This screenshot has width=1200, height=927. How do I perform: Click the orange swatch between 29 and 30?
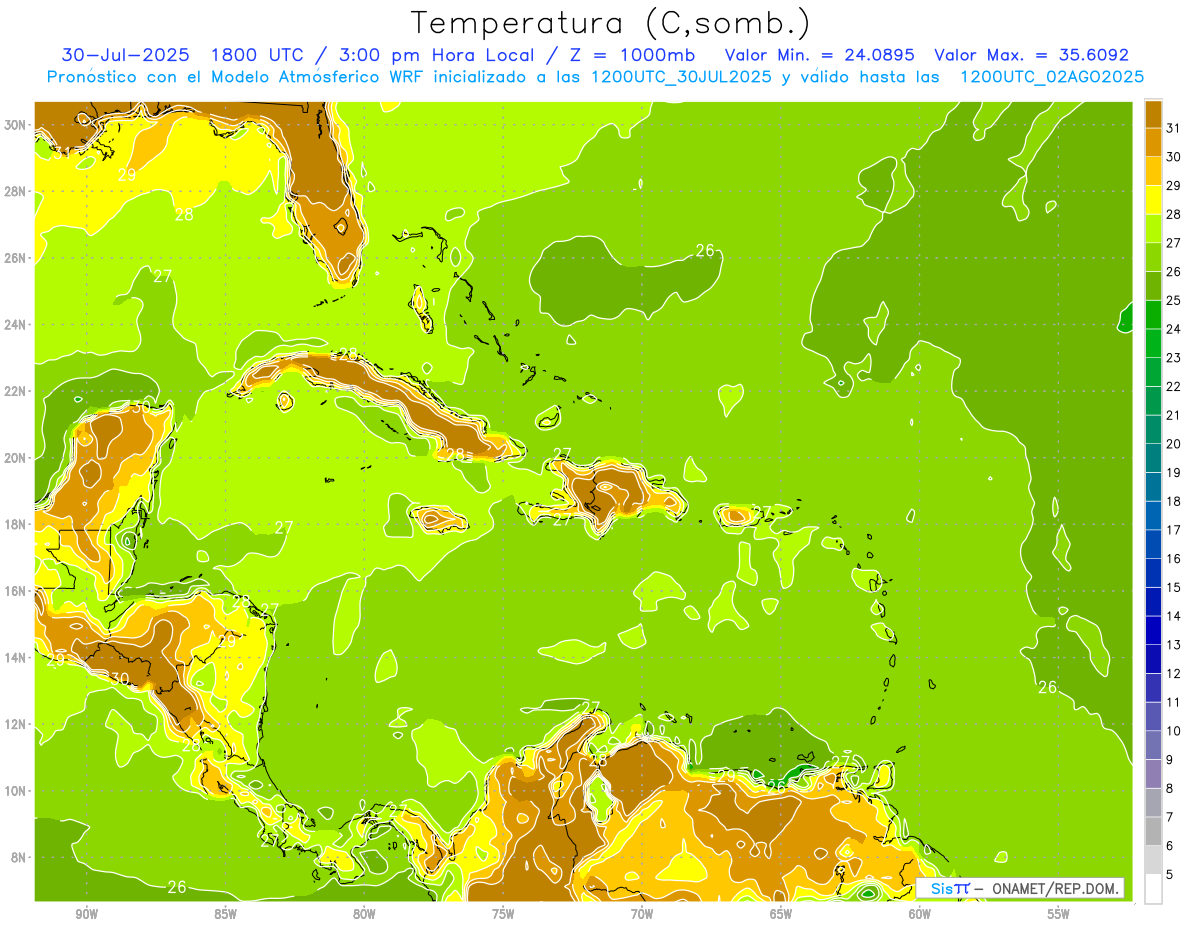tap(1153, 171)
